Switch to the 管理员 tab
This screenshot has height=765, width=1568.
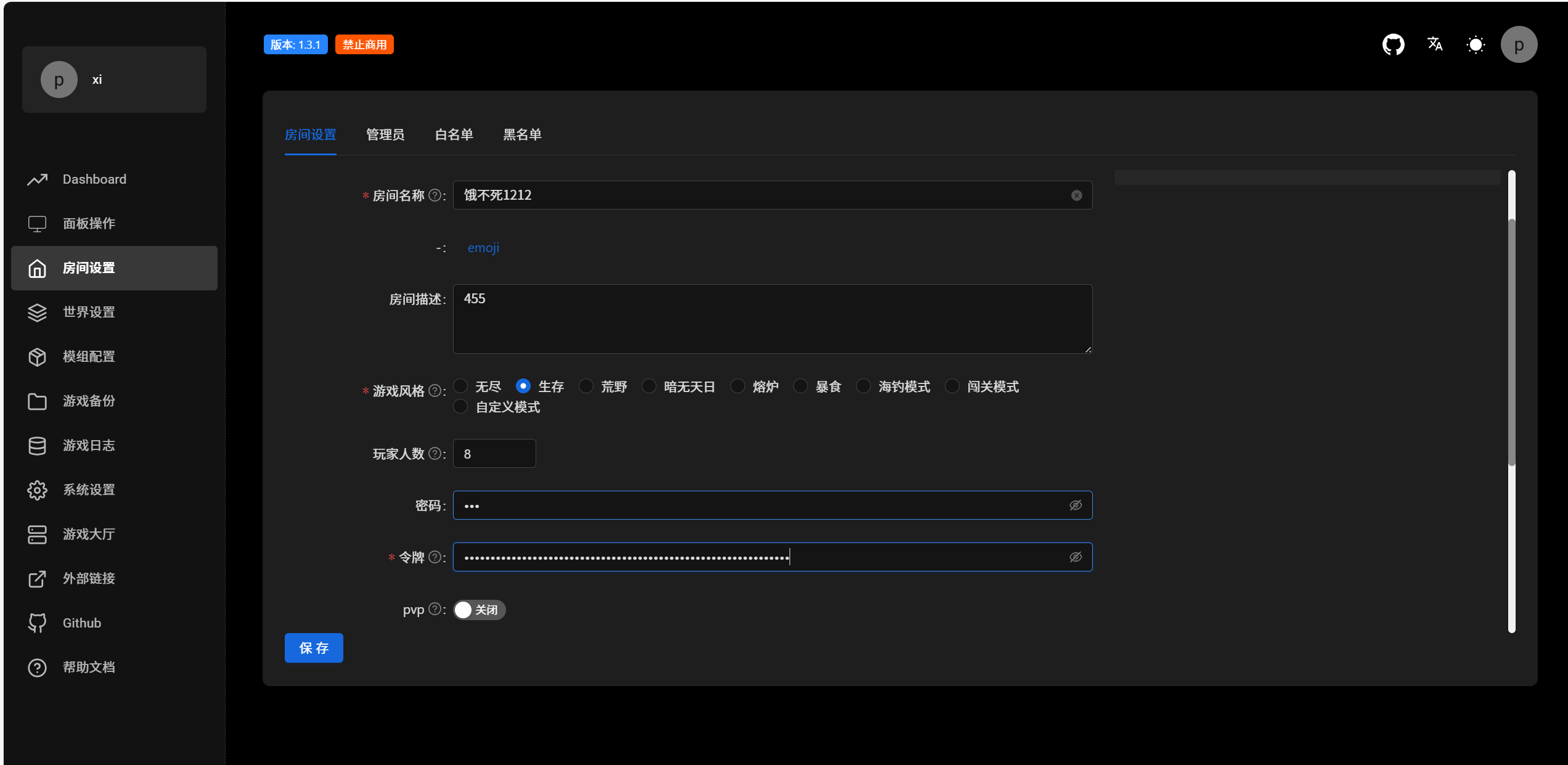tap(385, 134)
